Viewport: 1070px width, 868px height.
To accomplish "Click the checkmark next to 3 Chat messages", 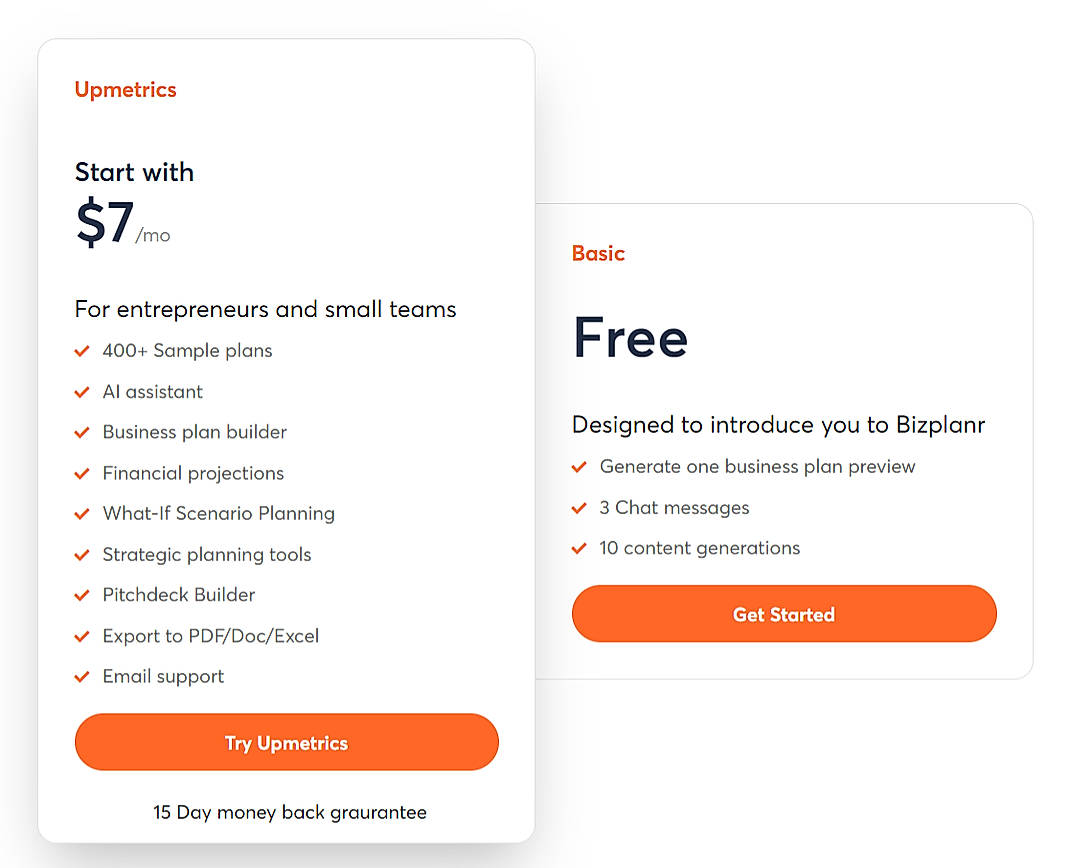I will click(579, 508).
